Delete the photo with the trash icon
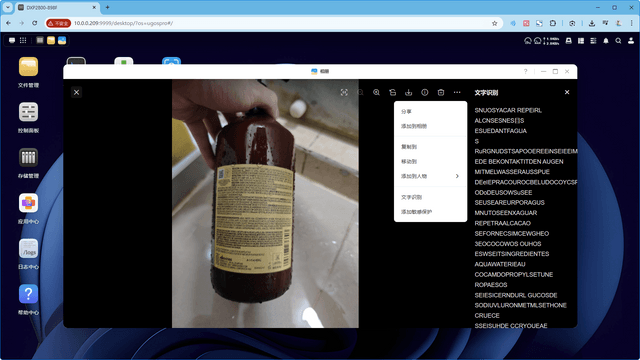Image resolution: width=640 pixels, height=360 pixels. coord(441,93)
